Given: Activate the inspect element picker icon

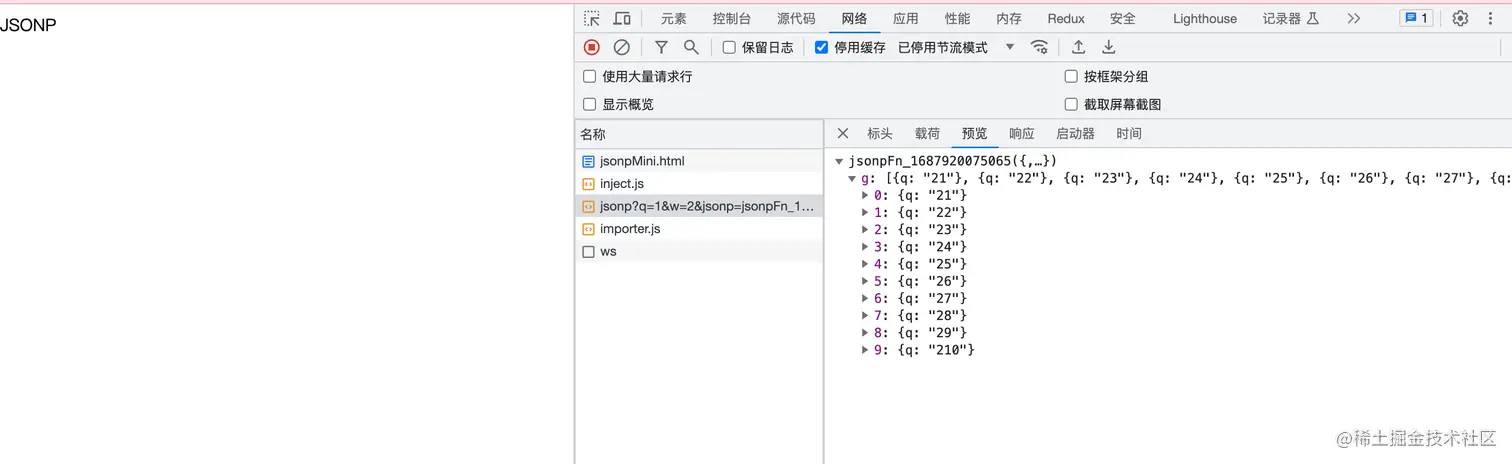Looking at the screenshot, I should pos(592,18).
